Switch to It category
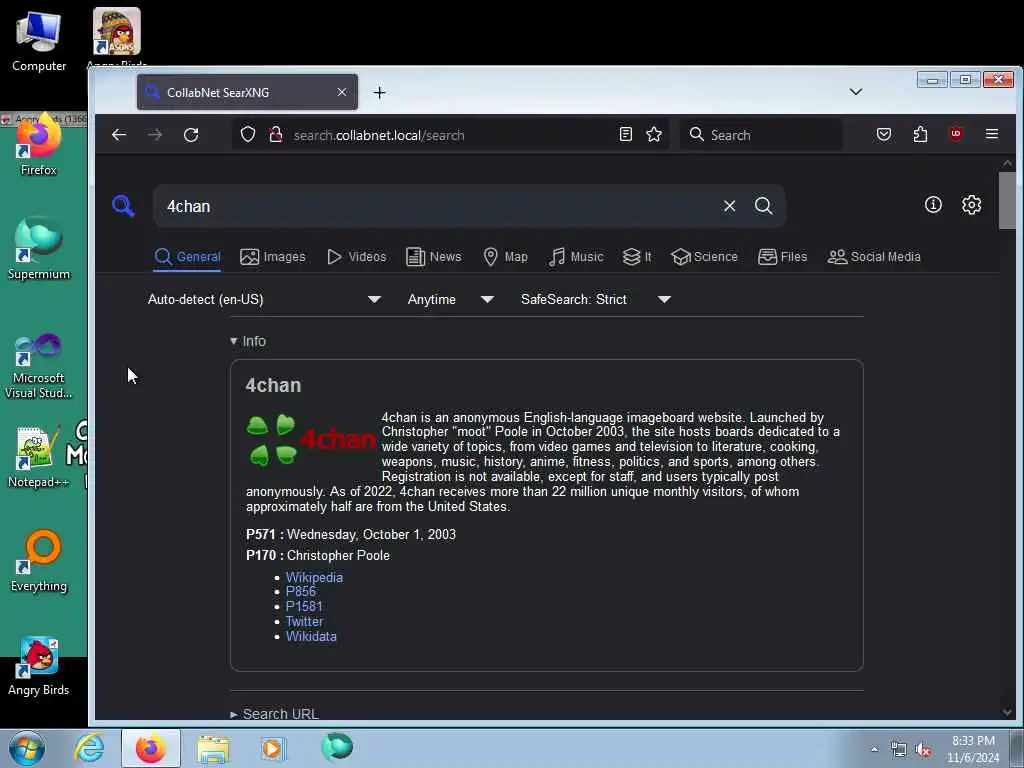 pos(637,257)
